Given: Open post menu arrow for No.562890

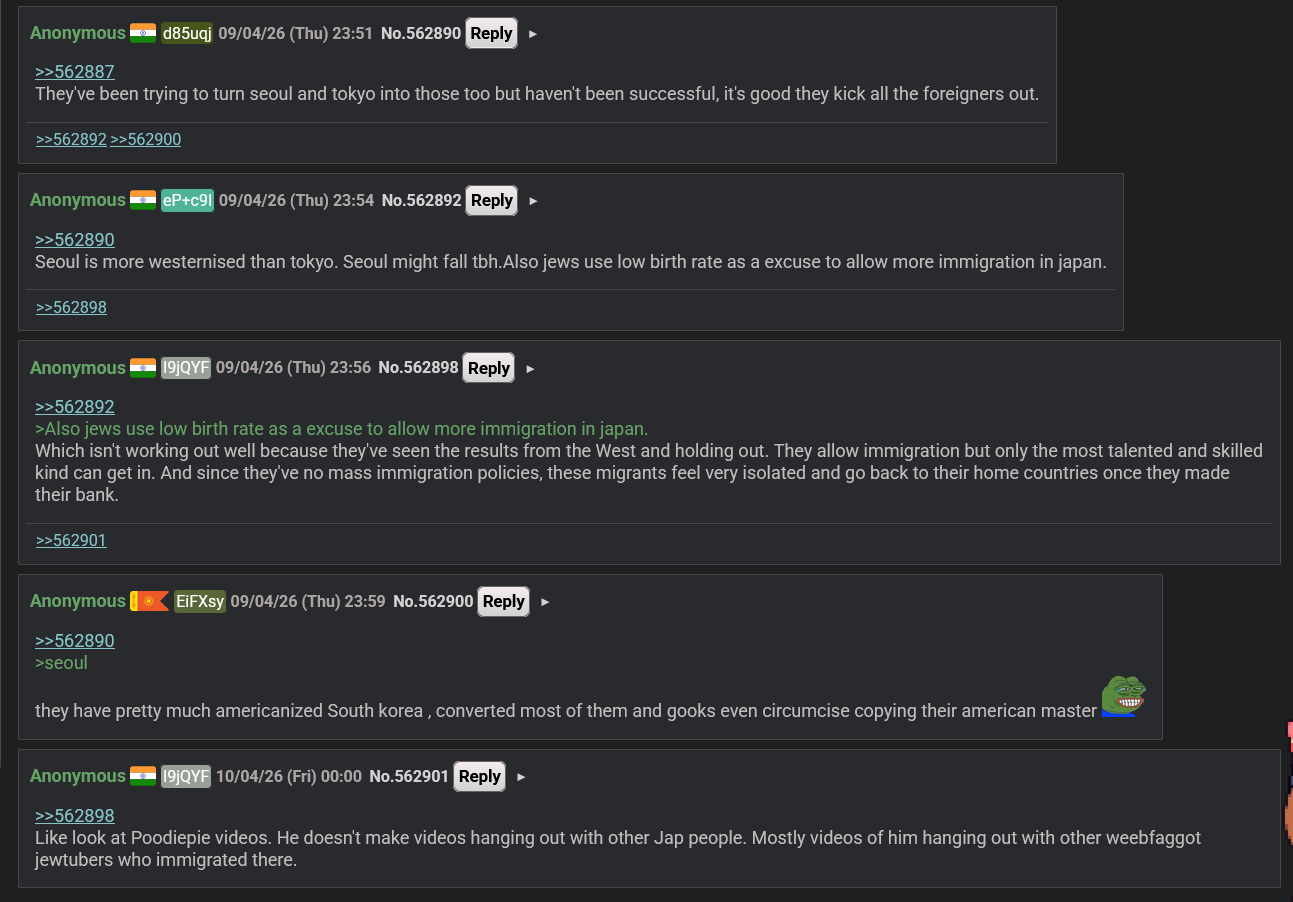Looking at the screenshot, I should 533,34.
